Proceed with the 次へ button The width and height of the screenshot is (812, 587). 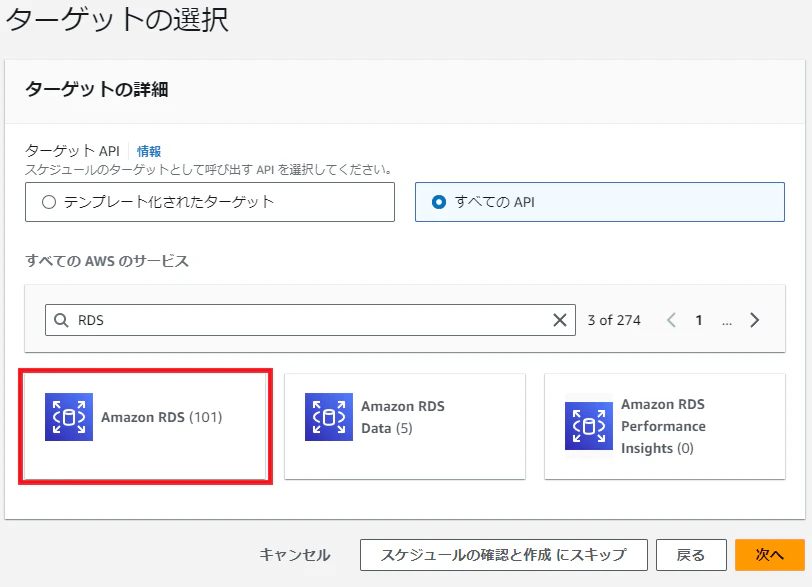point(770,555)
